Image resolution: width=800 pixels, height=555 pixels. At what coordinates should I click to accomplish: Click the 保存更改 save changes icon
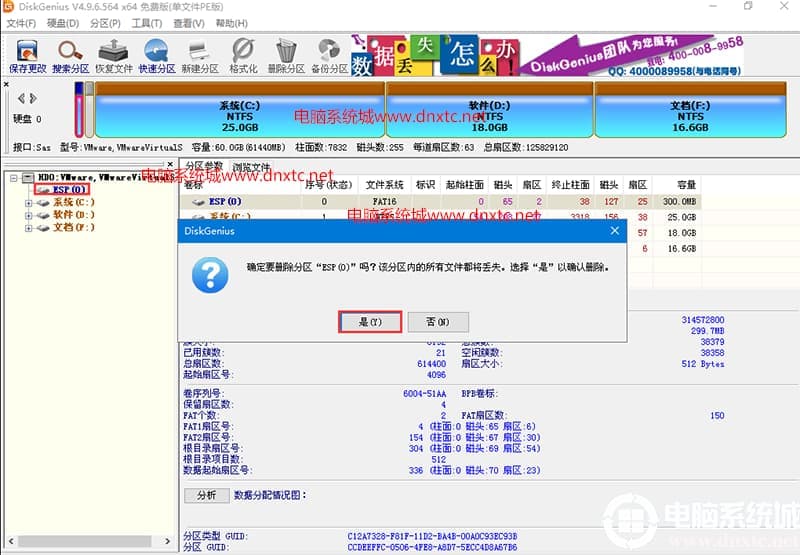pyautogui.click(x=27, y=56)
